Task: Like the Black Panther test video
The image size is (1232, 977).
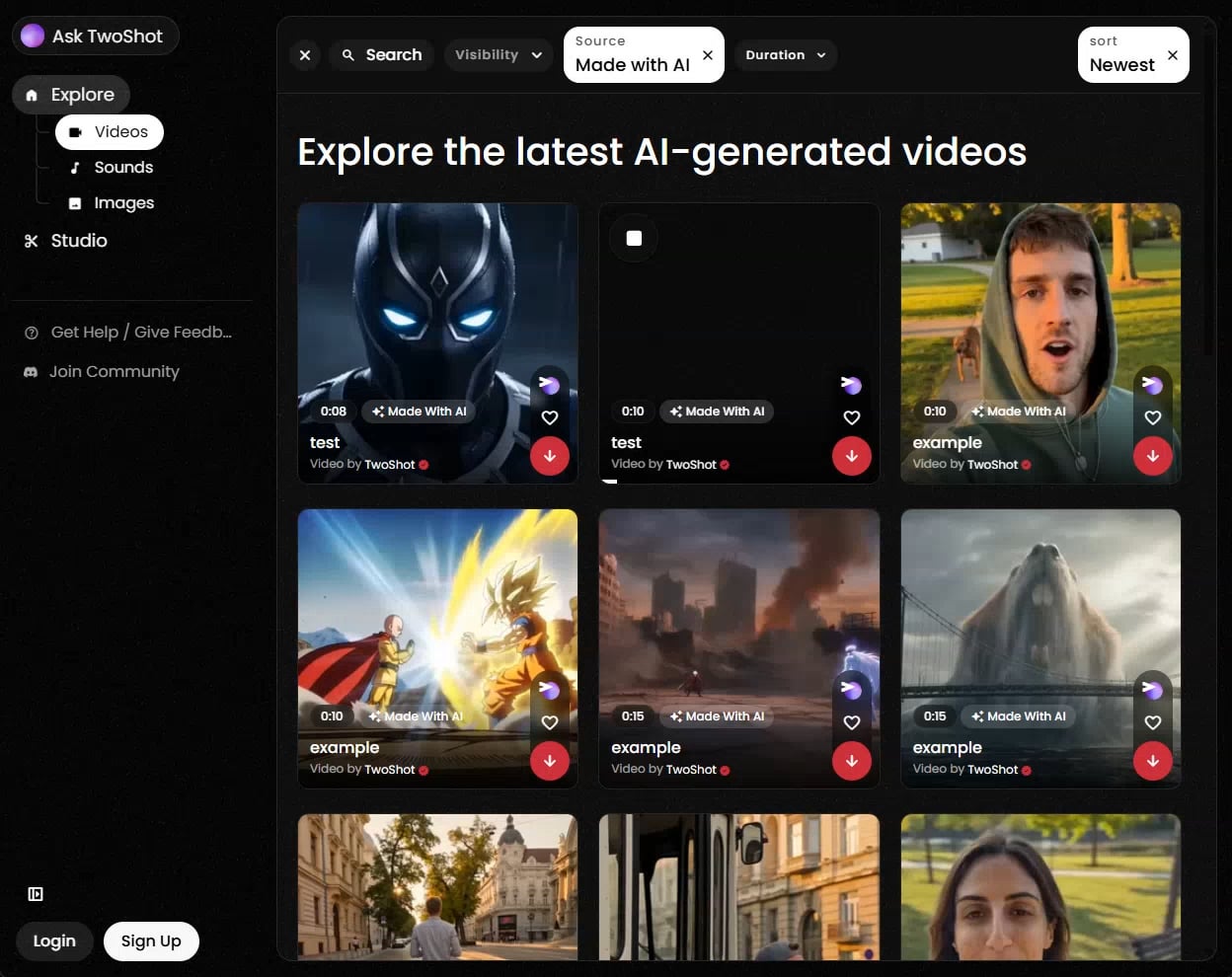Action: tap(550, 417)
